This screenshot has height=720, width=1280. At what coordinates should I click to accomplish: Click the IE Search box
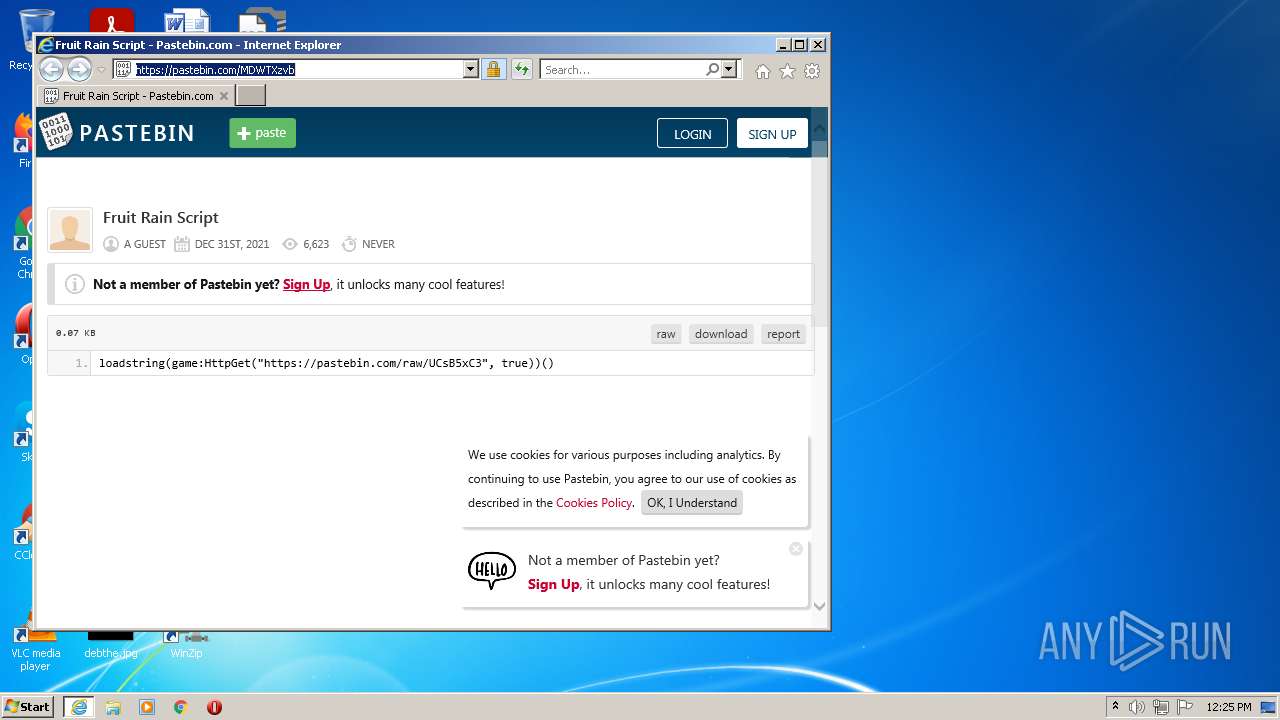(x=622, y=69)
